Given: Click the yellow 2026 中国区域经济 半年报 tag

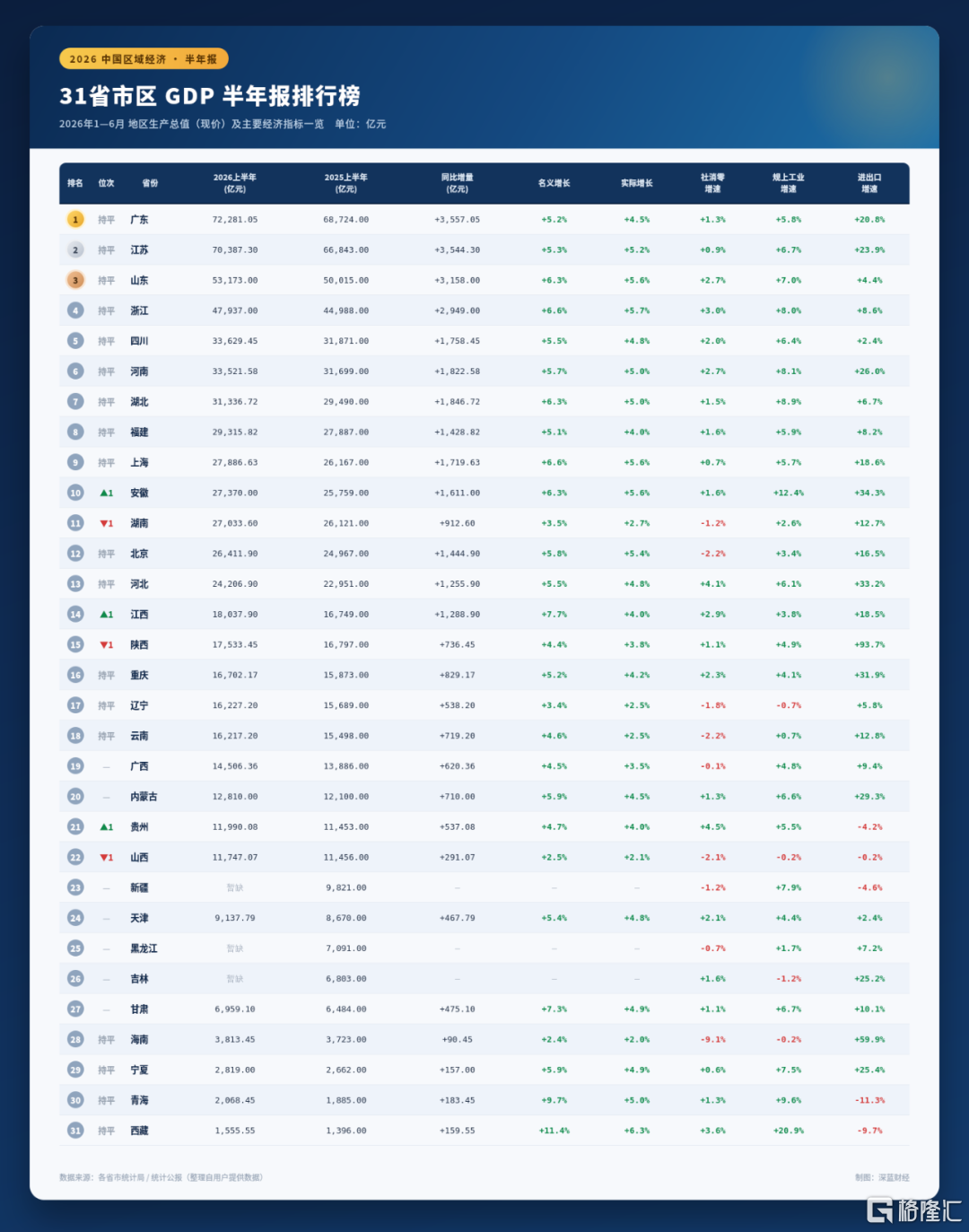Looking at the screenshot, I should pos(144,59).
